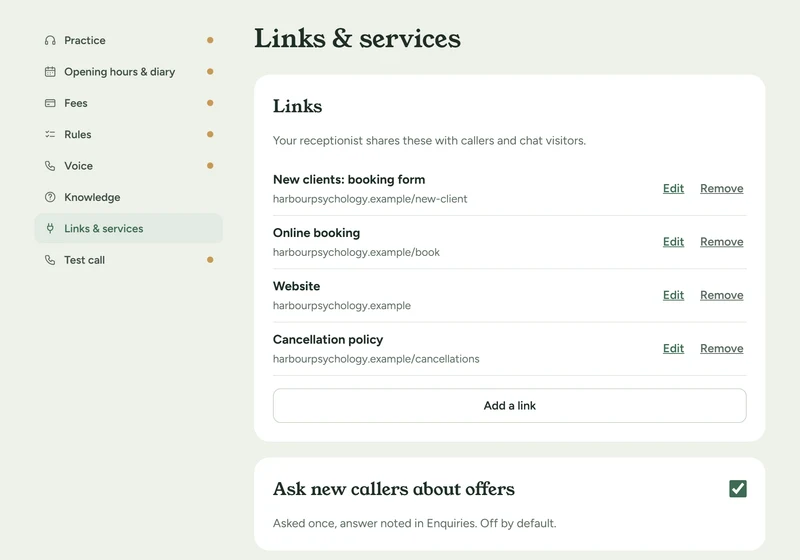
Task: Remove the New clients booking form link
Action: [721, 189]
